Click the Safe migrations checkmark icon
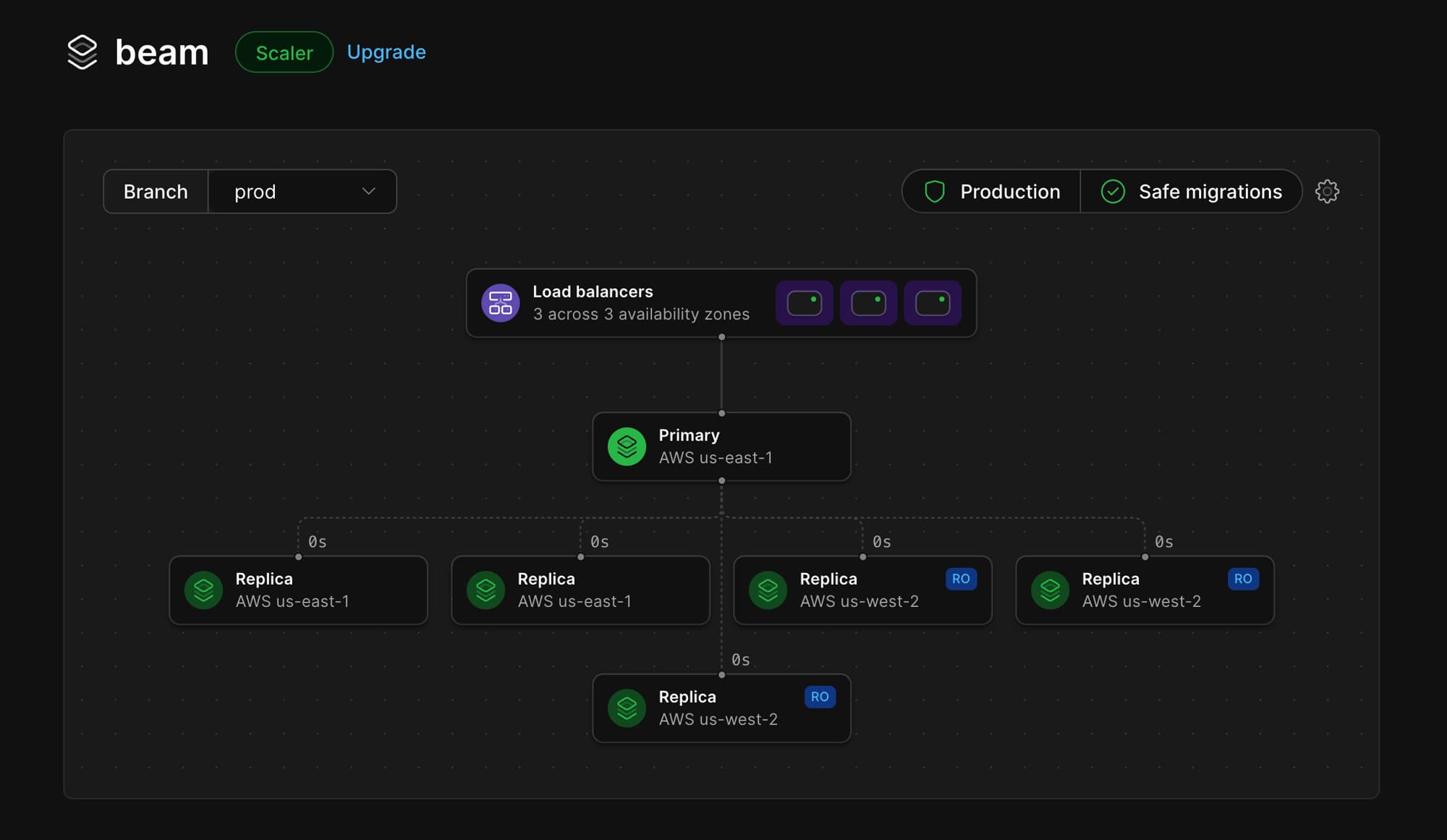Image resolution: width=1447 pixels, height=840 pixels. (x=1113, y=192)
